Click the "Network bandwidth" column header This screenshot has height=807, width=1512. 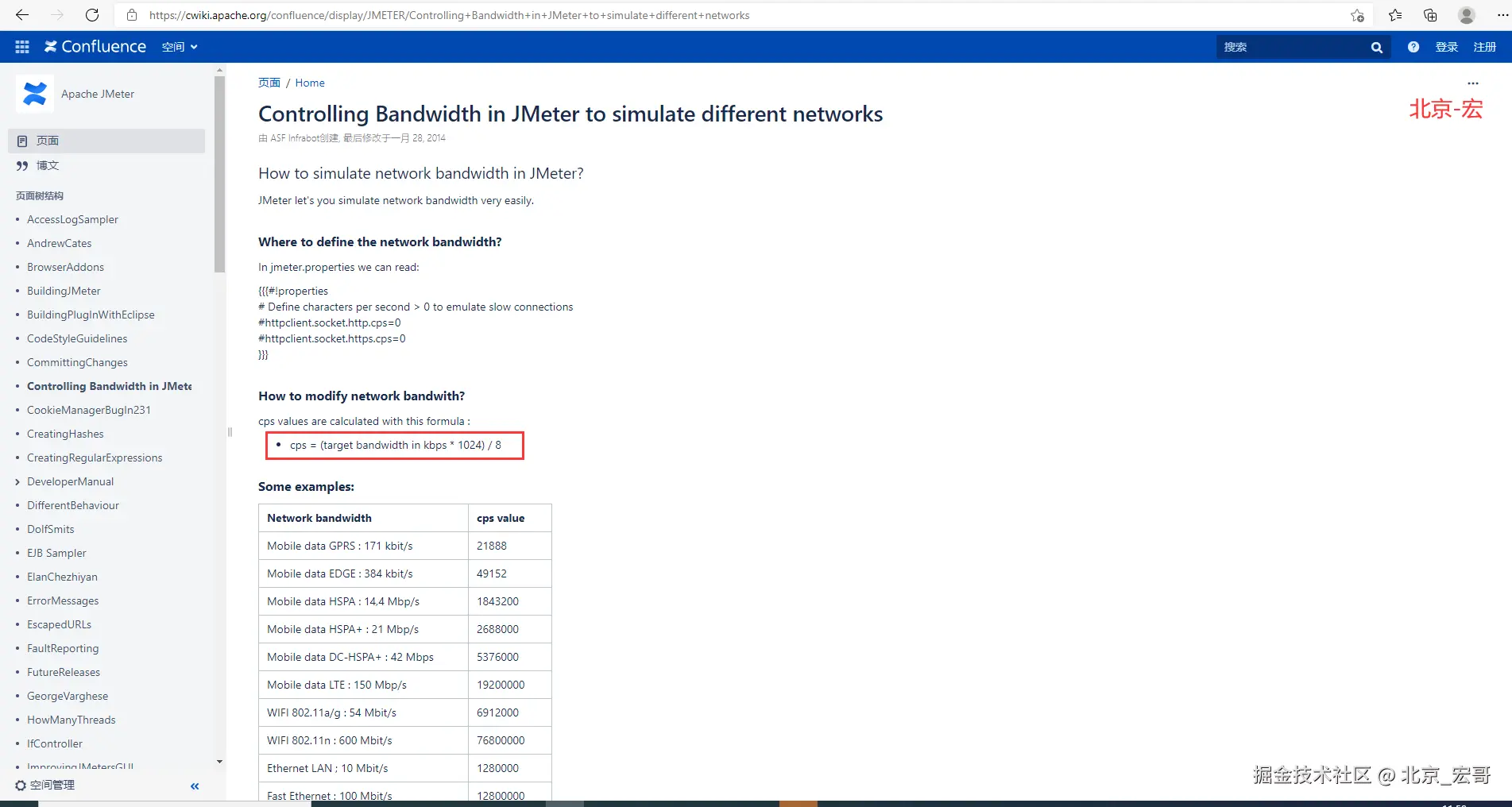click(363, 518)
